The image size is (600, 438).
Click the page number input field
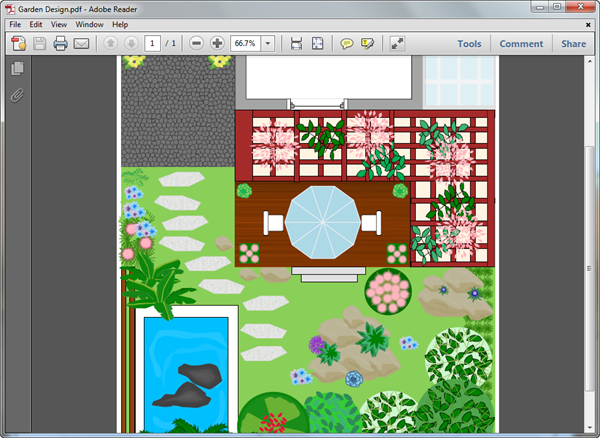(x=152, y=44)
